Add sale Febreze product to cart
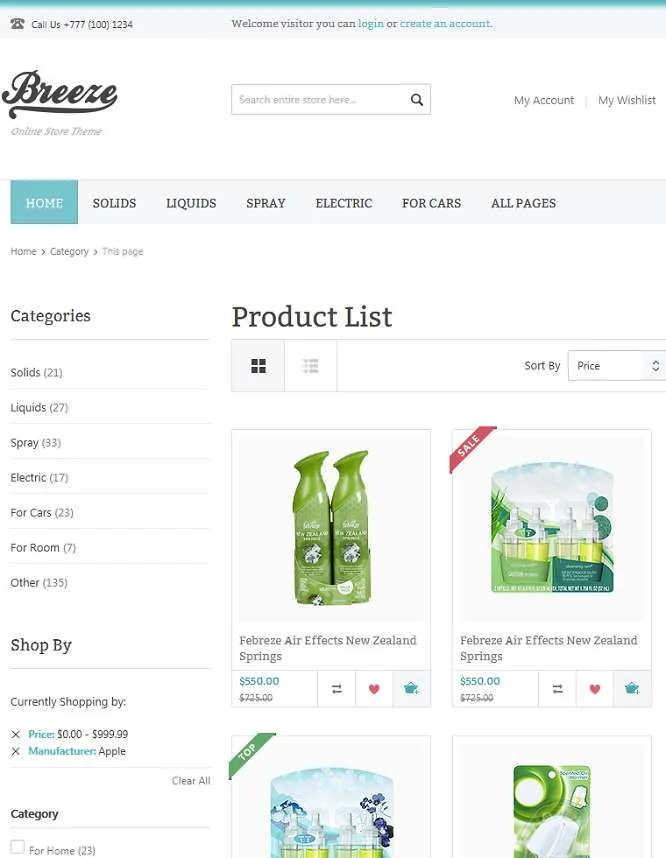Screen dimensions: 666x858 pos(632,689)
